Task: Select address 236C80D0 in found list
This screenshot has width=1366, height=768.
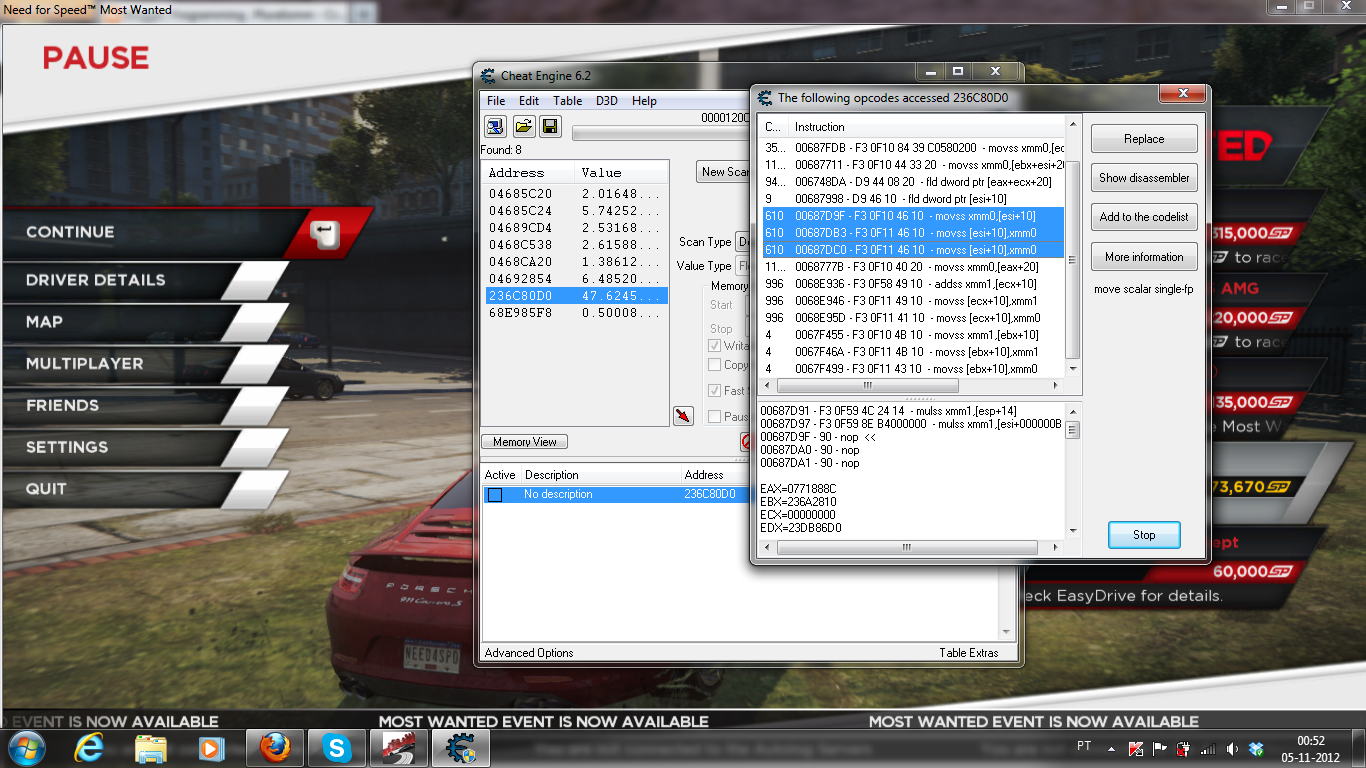Action: click(574, 295)
